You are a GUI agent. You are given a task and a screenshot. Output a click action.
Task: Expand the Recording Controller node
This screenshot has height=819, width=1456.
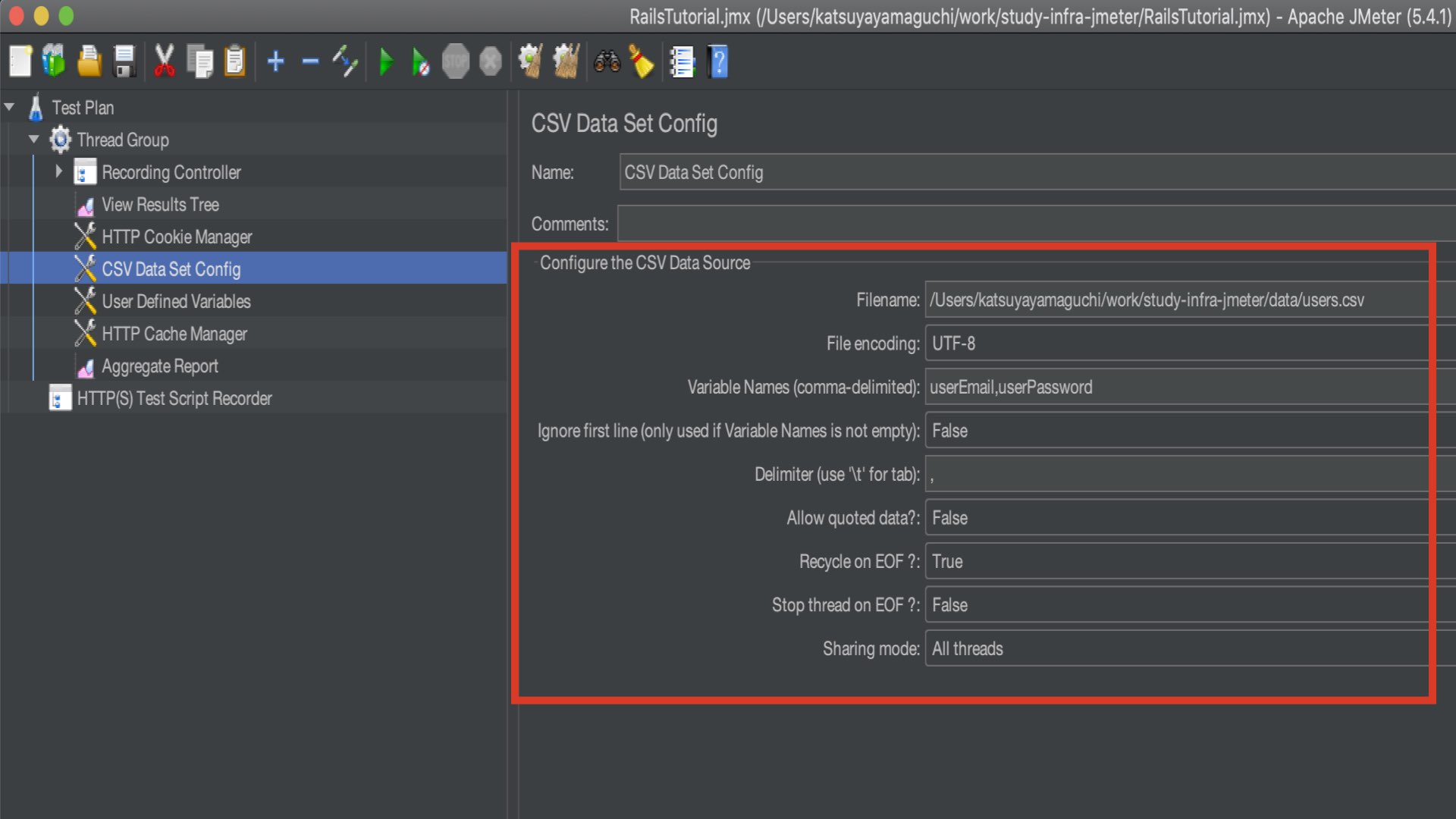click(58, 171)
